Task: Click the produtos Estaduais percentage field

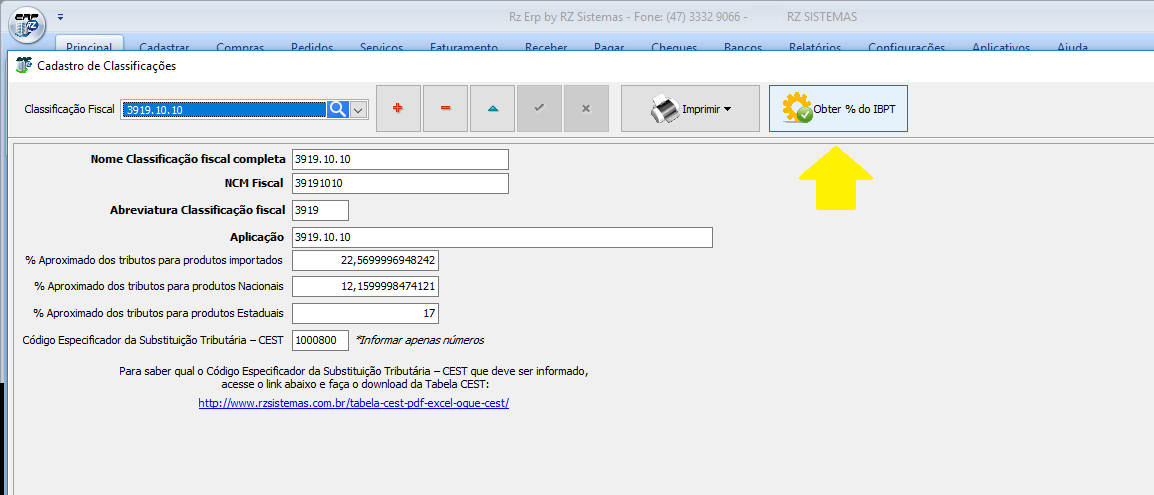Action: 366,313
